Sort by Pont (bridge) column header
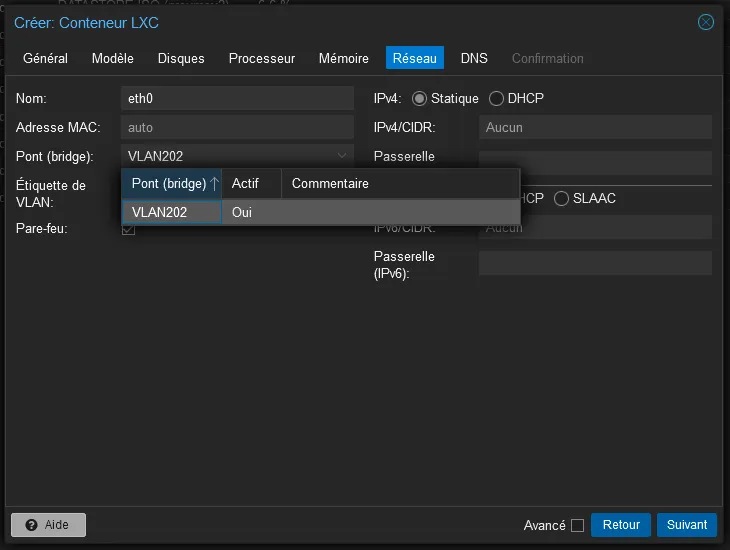Viewport: 730px width, 550px height. [x=171, y=184]
